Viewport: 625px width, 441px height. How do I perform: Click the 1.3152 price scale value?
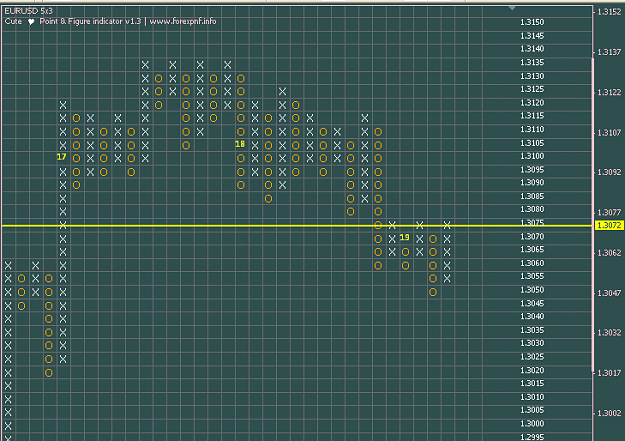pos(609,12)
